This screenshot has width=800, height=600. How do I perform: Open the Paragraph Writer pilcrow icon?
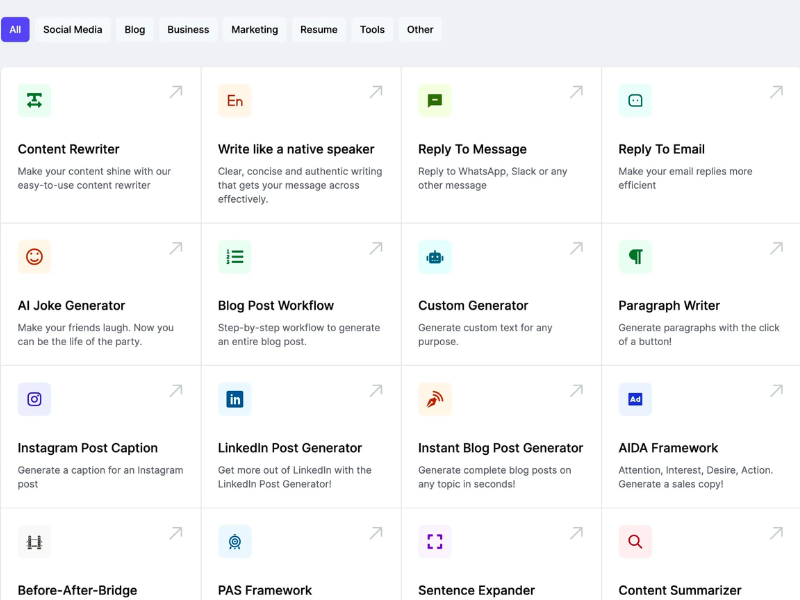(x=635, y=257)
